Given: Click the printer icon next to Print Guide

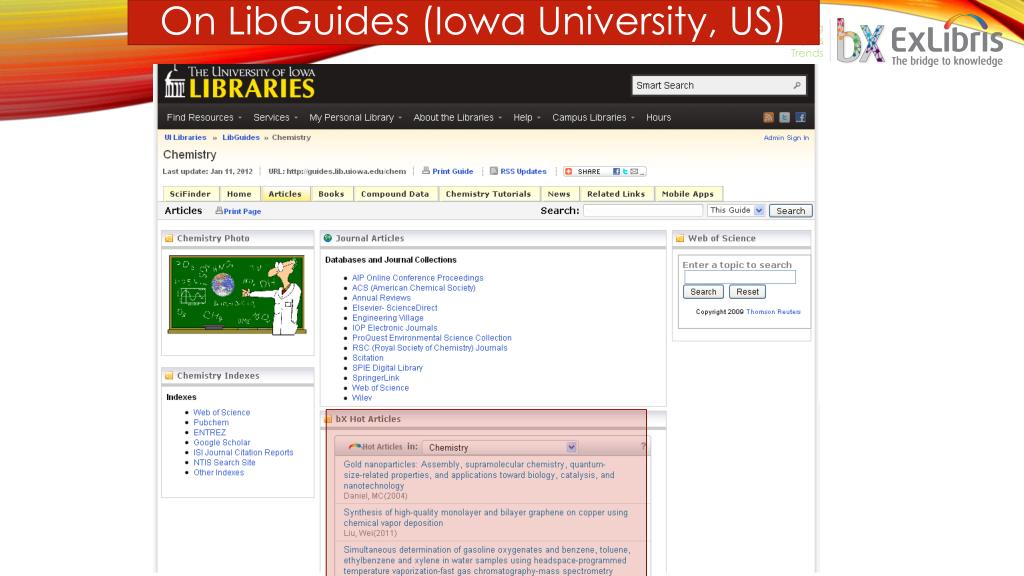Looking at the screenshot, I should 426,171.
